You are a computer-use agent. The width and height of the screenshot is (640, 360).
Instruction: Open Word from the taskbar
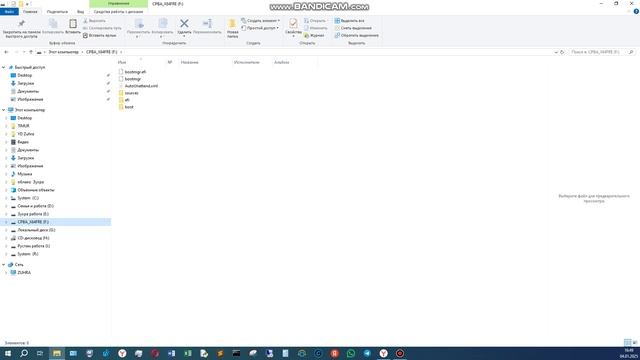171,353
